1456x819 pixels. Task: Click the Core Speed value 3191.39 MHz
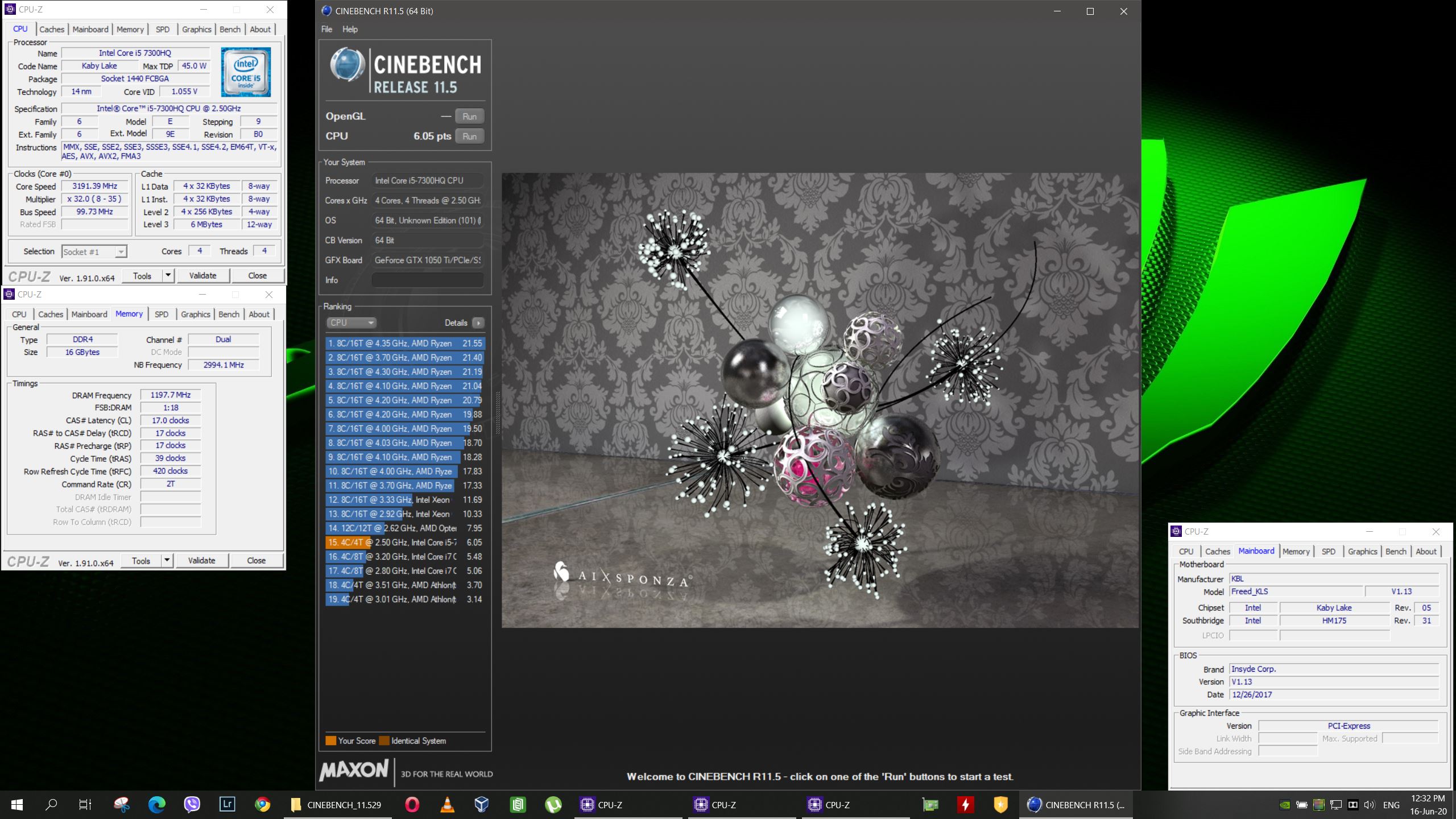(94, 186)
